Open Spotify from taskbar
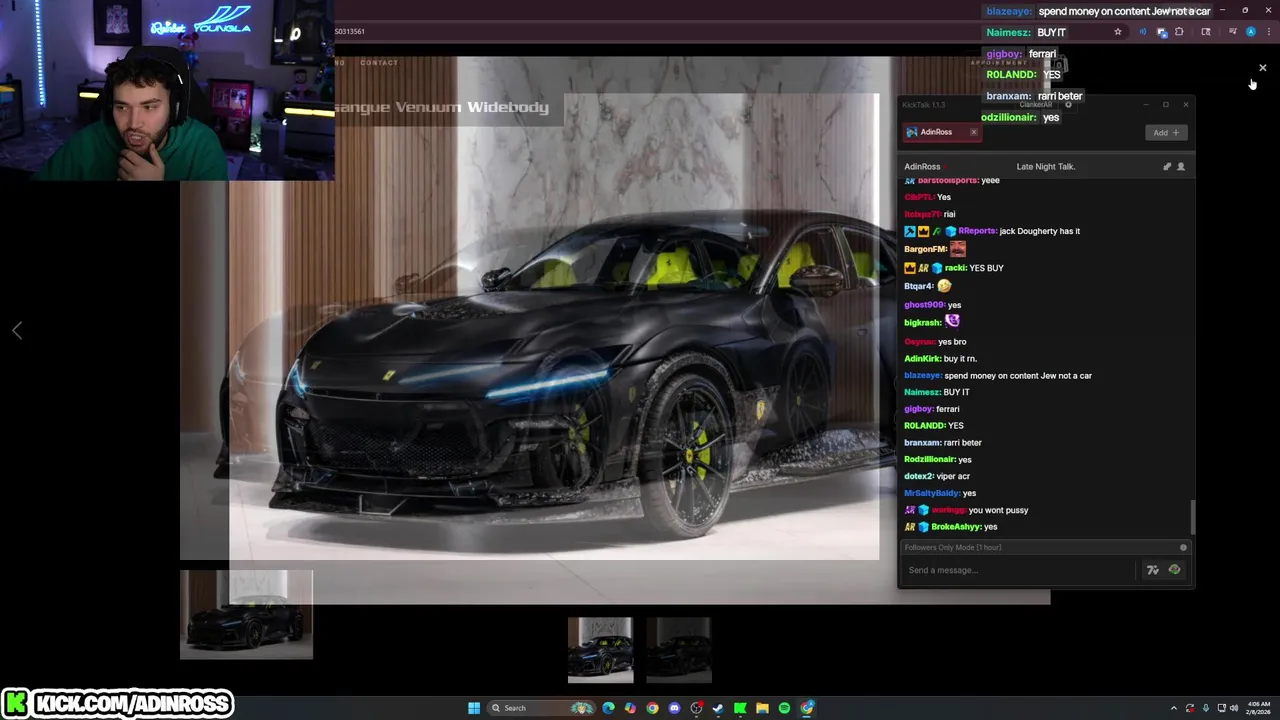 (784, 708)
